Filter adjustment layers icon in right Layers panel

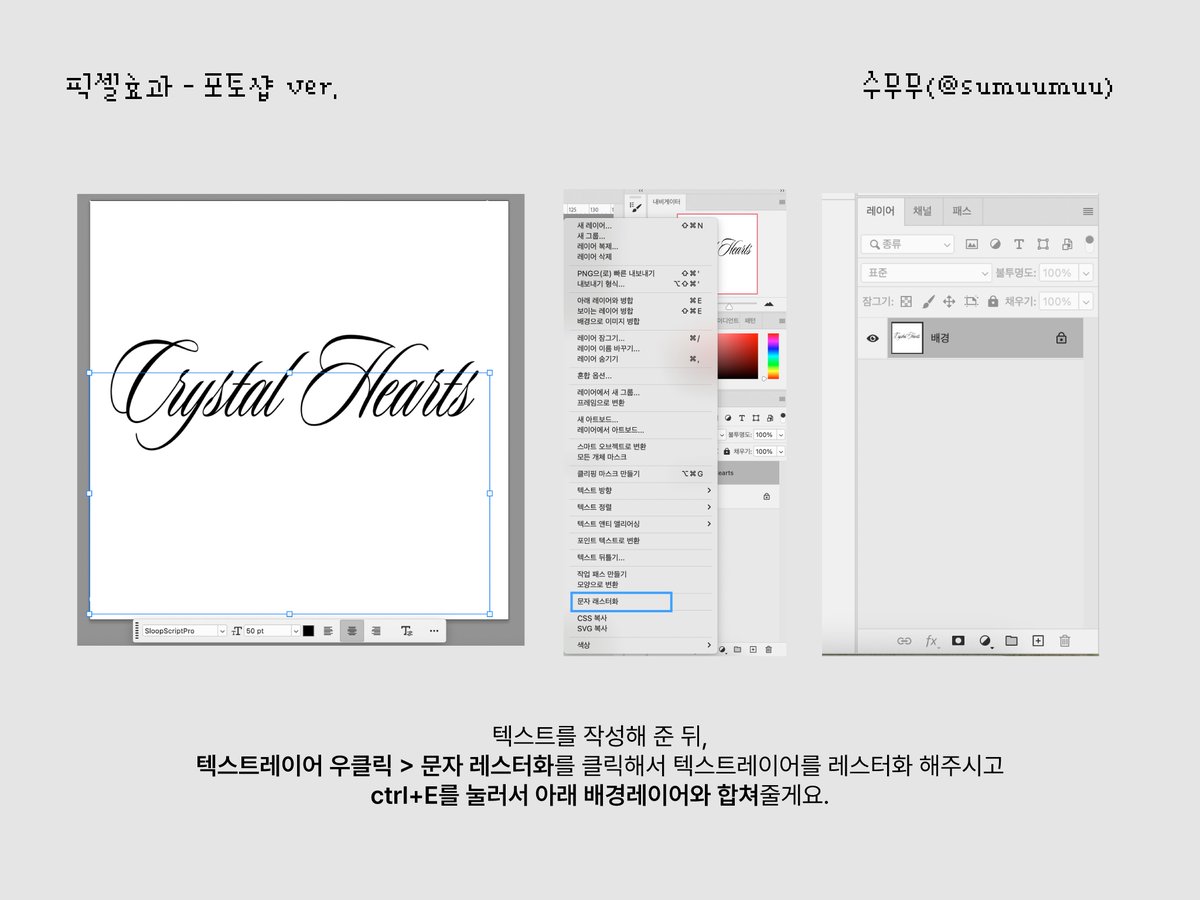pyautogui.click(x=995, y=244)
